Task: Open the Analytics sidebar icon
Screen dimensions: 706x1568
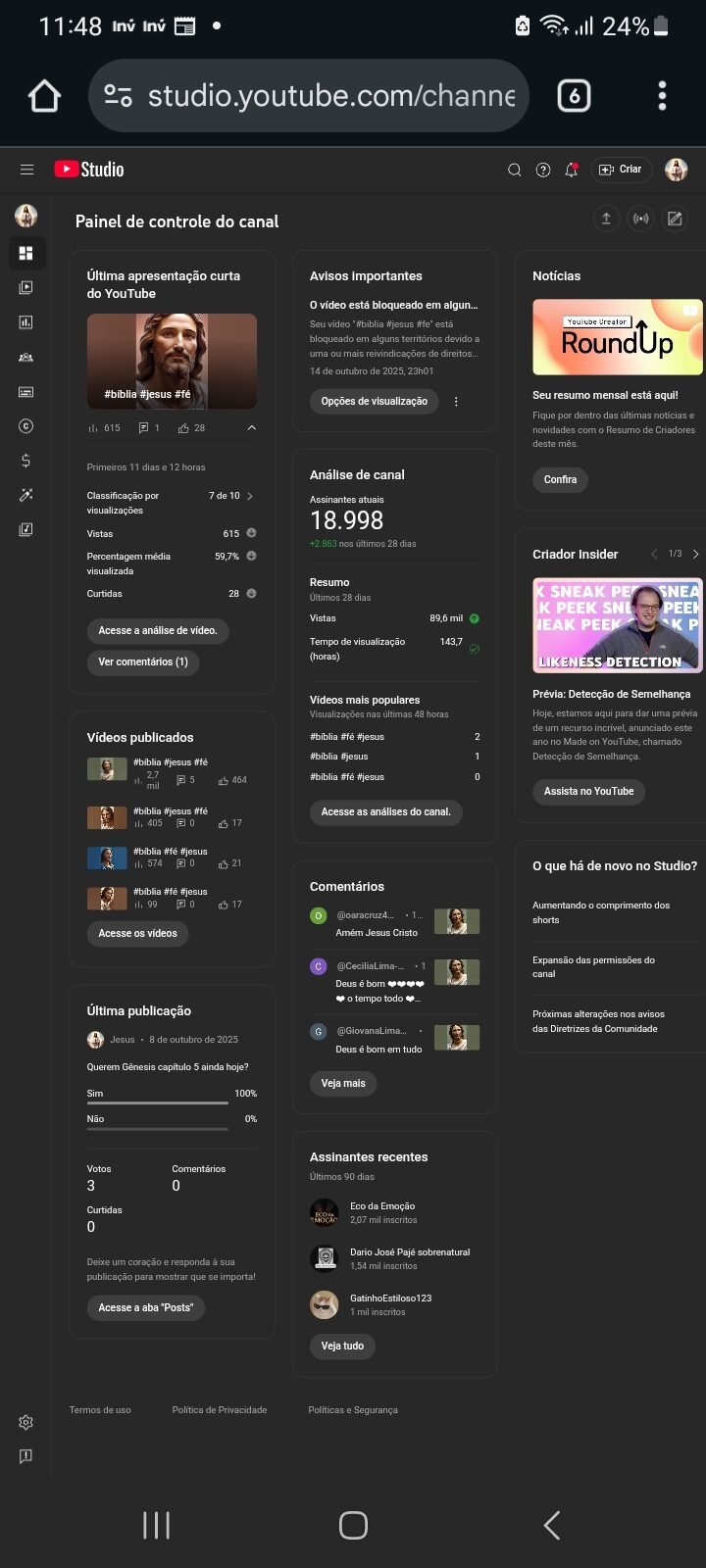Action: pos(26,321)
